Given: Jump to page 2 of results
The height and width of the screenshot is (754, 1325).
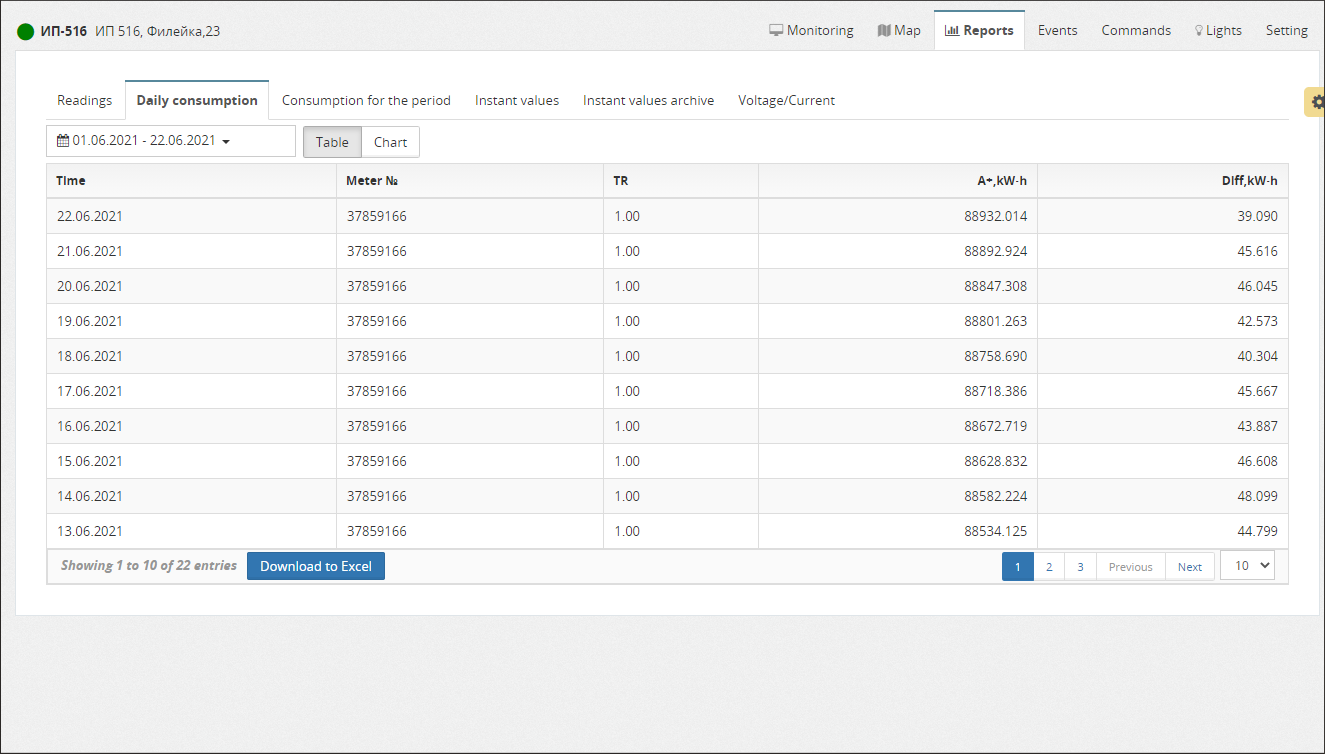Looking at the screenshot, I should [1048, 567].
